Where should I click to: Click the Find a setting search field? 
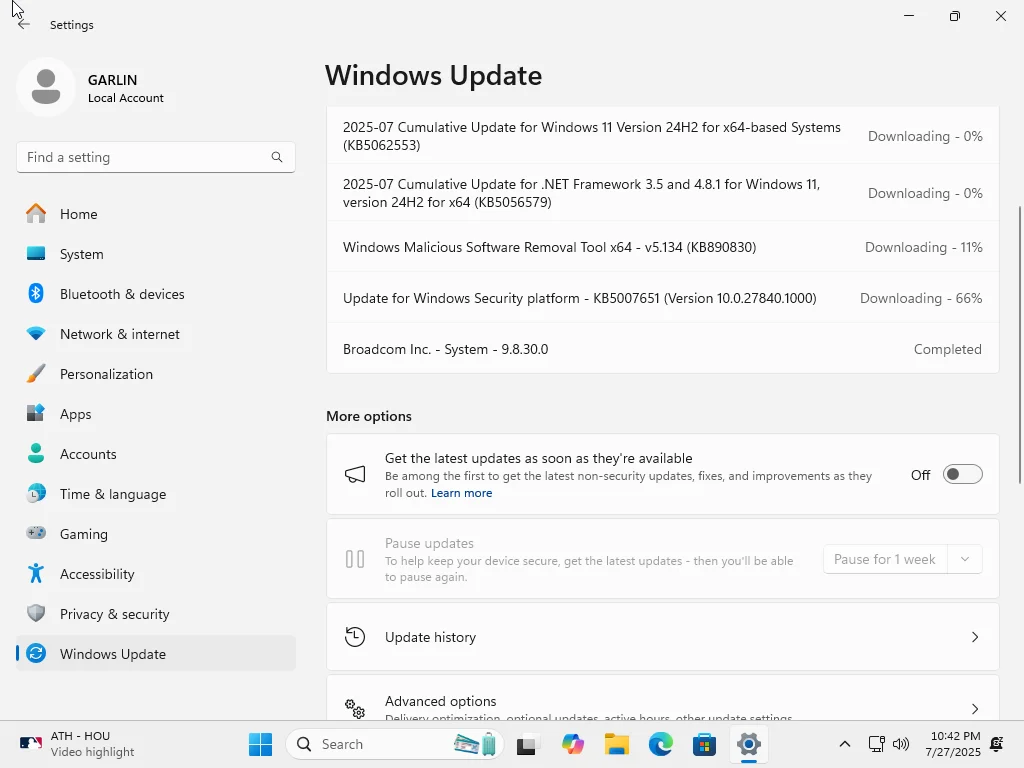(155, 157)
